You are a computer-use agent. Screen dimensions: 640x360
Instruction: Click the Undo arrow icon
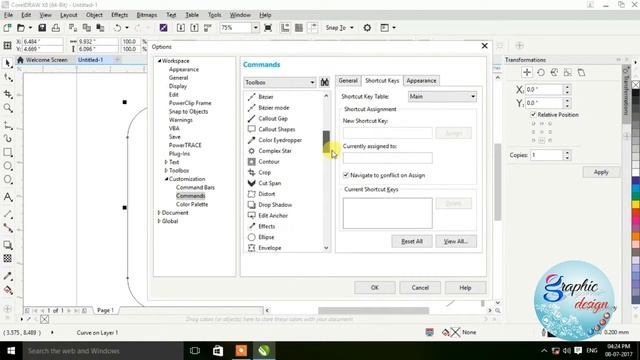point(118,28)
